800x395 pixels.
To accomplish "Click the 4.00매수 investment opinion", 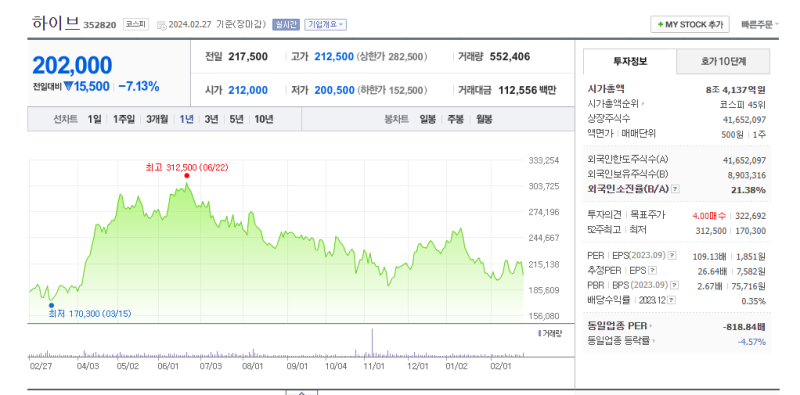I will point(709,216).
